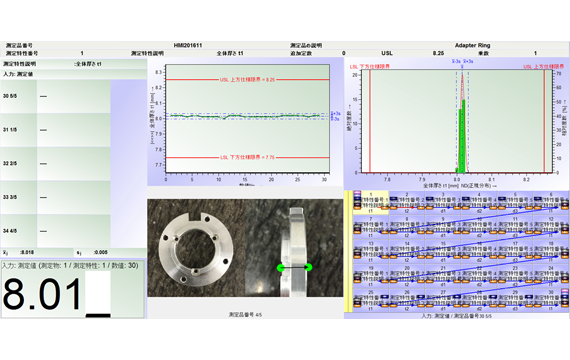Click the row label 31 1/5
Screen dimensions: 570x360
[10, 130]
